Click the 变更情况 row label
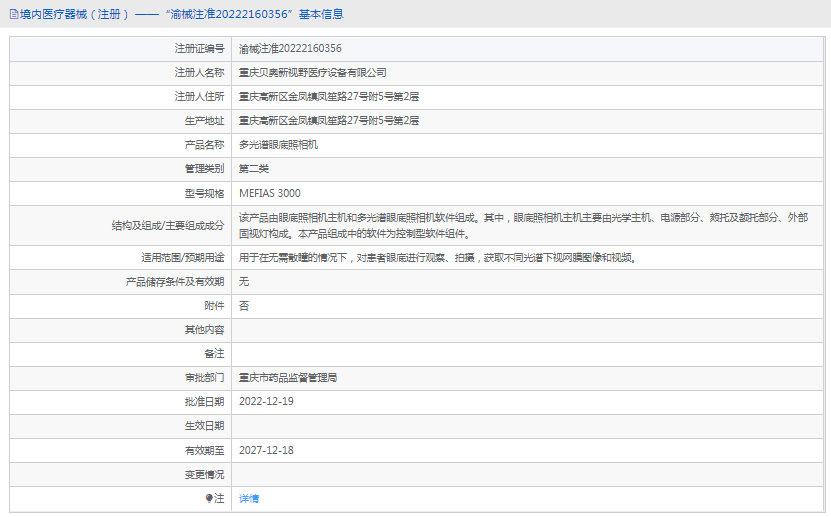Screen dimensions: 831x517 coord(204,474)
